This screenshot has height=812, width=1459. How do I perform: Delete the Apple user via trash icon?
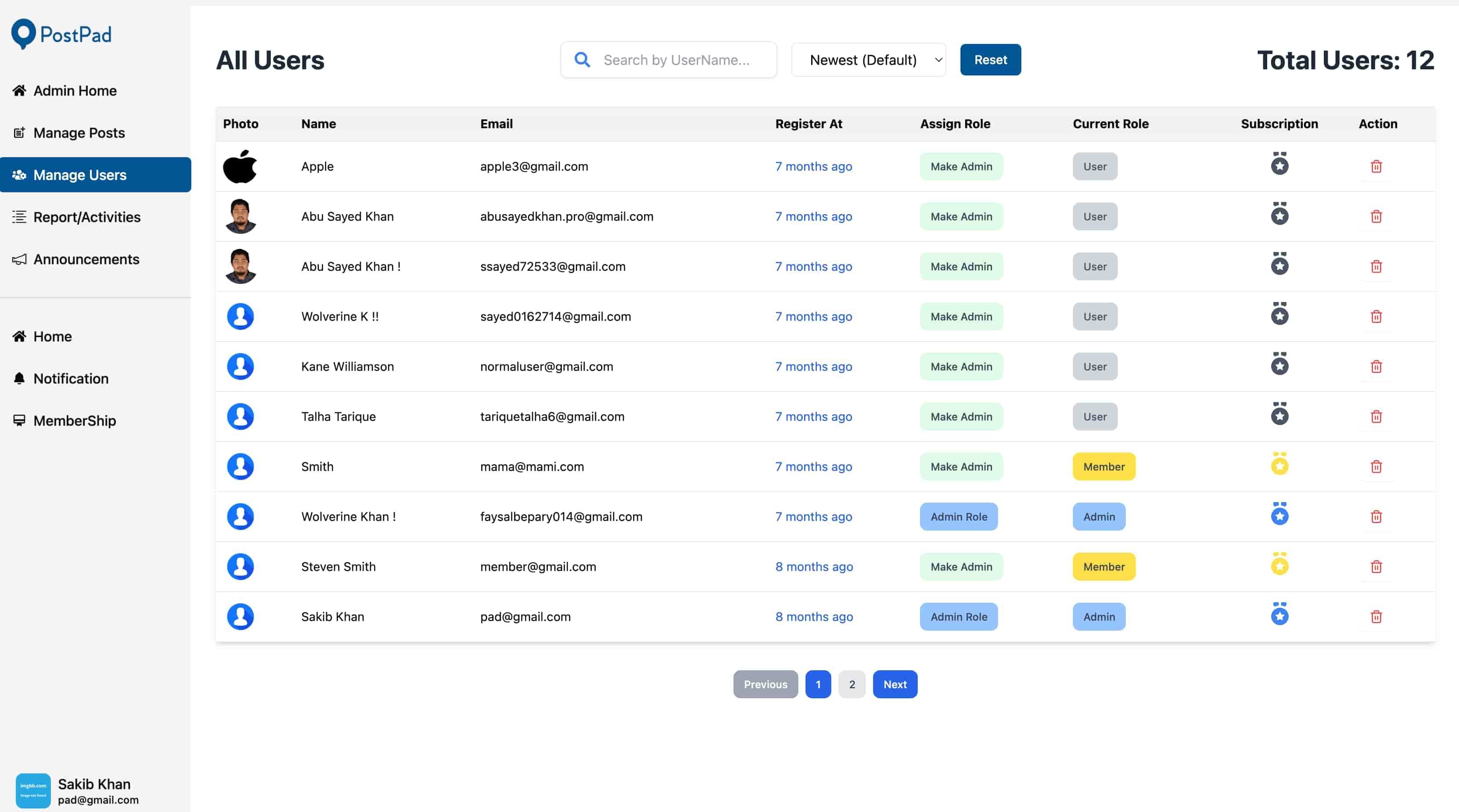[1376, 166]
